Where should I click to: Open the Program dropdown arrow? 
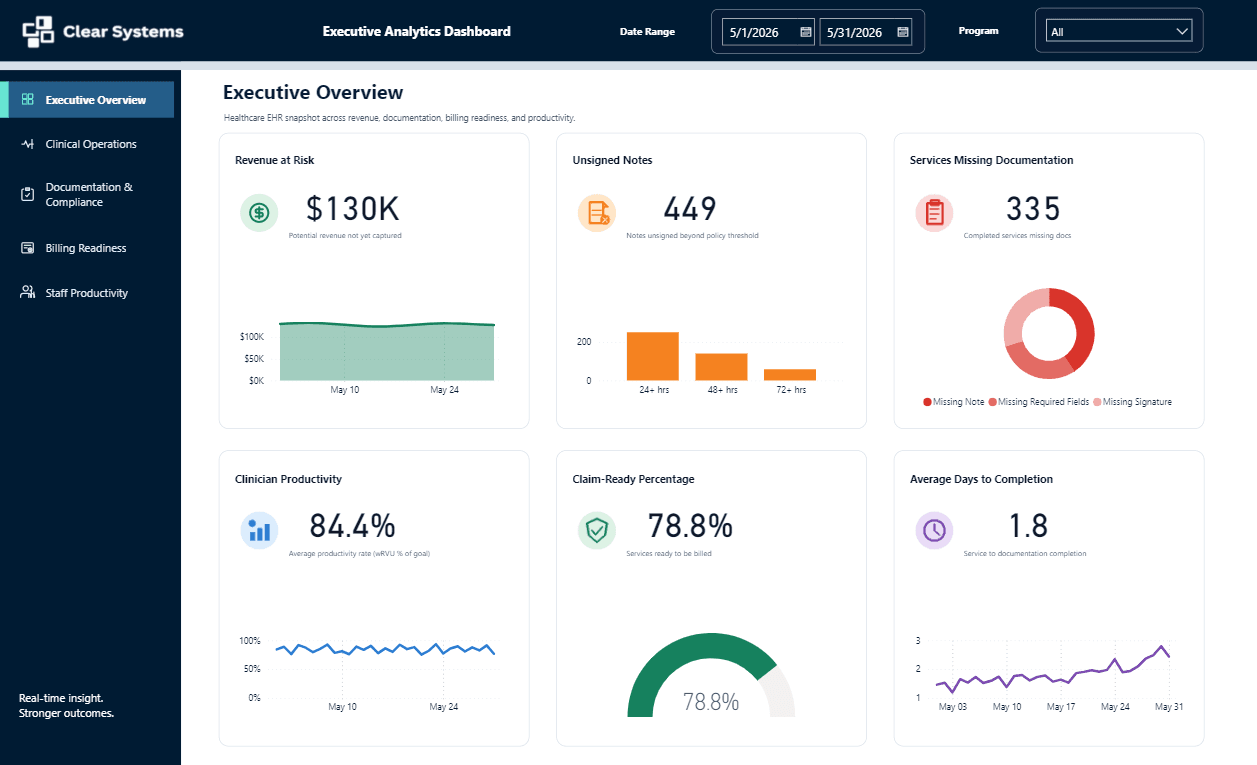click(1183, 32)
